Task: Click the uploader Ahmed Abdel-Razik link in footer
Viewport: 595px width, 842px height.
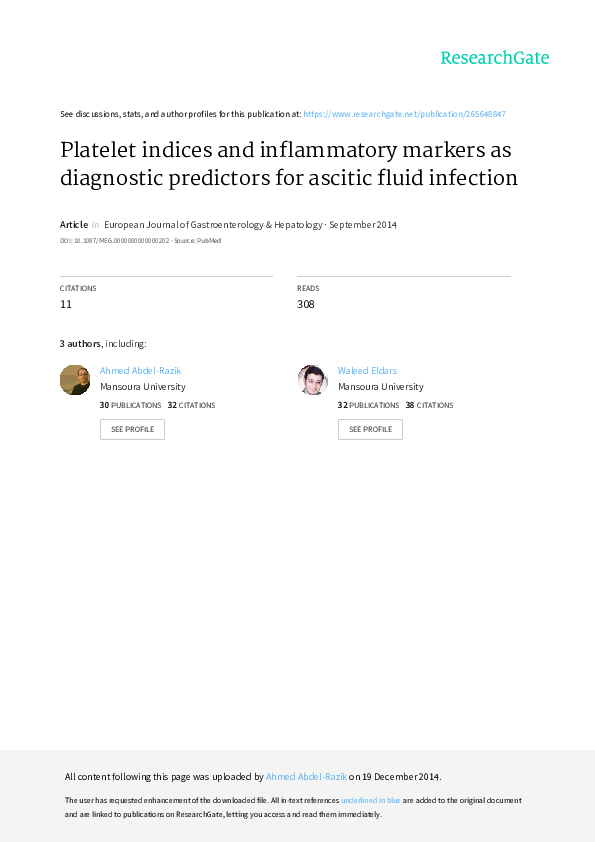Action: [x=306, y=776]
